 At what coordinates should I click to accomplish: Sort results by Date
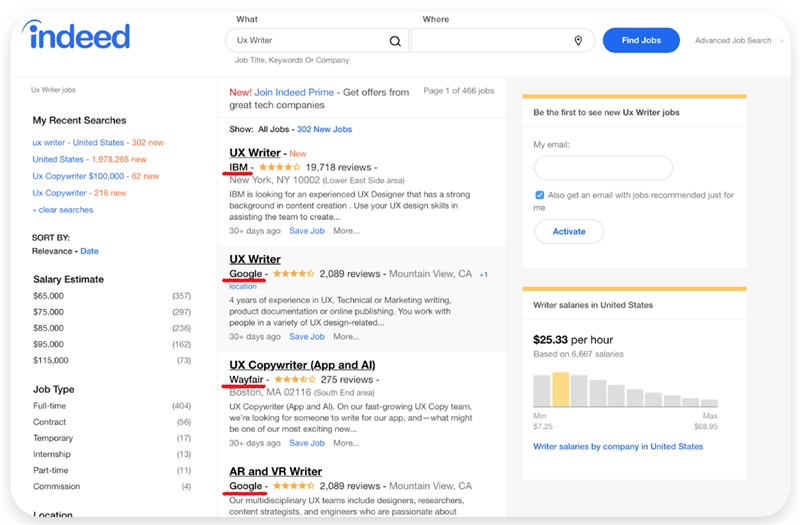[x=90, y=251]
